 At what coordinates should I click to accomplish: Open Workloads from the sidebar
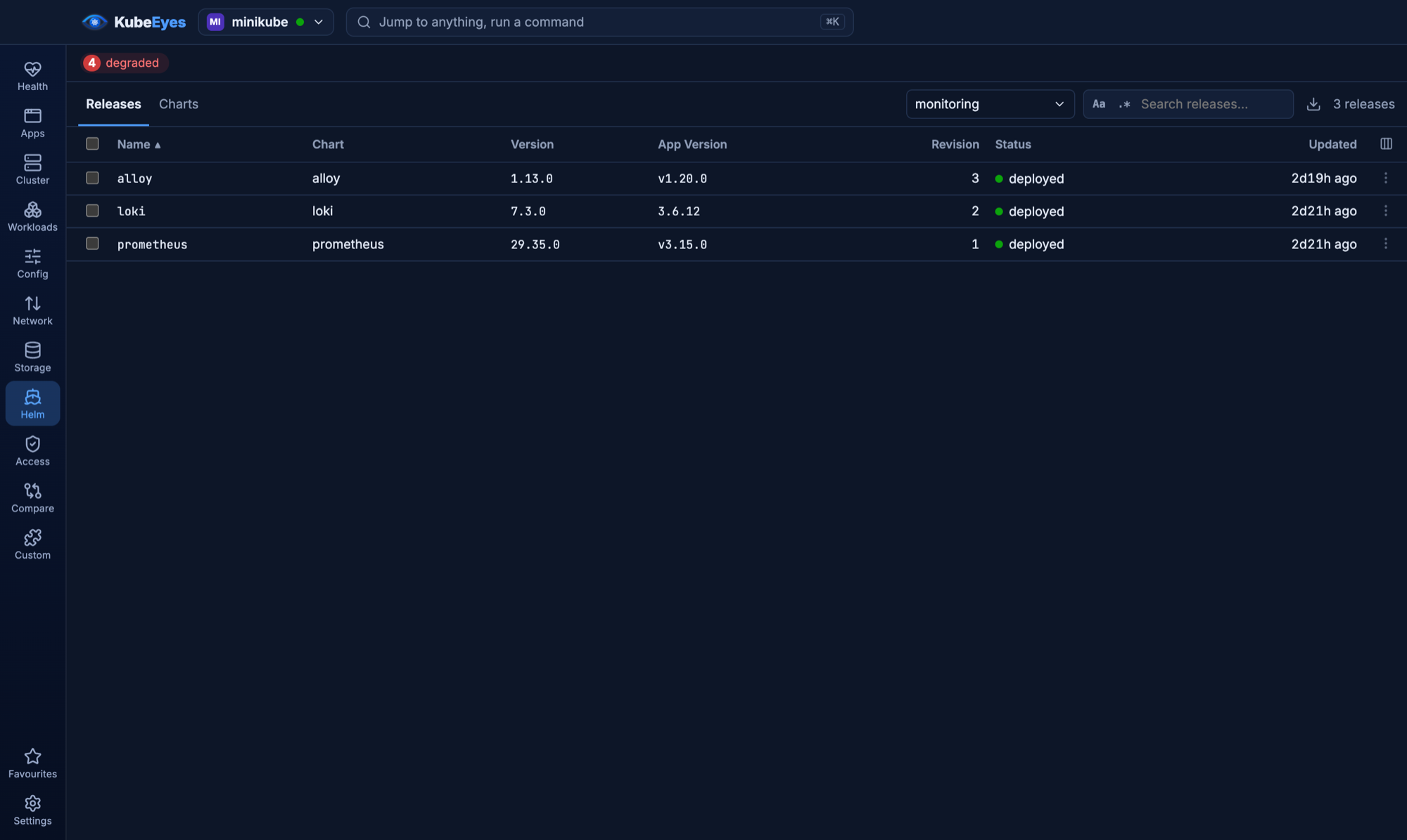coord(32,217)
